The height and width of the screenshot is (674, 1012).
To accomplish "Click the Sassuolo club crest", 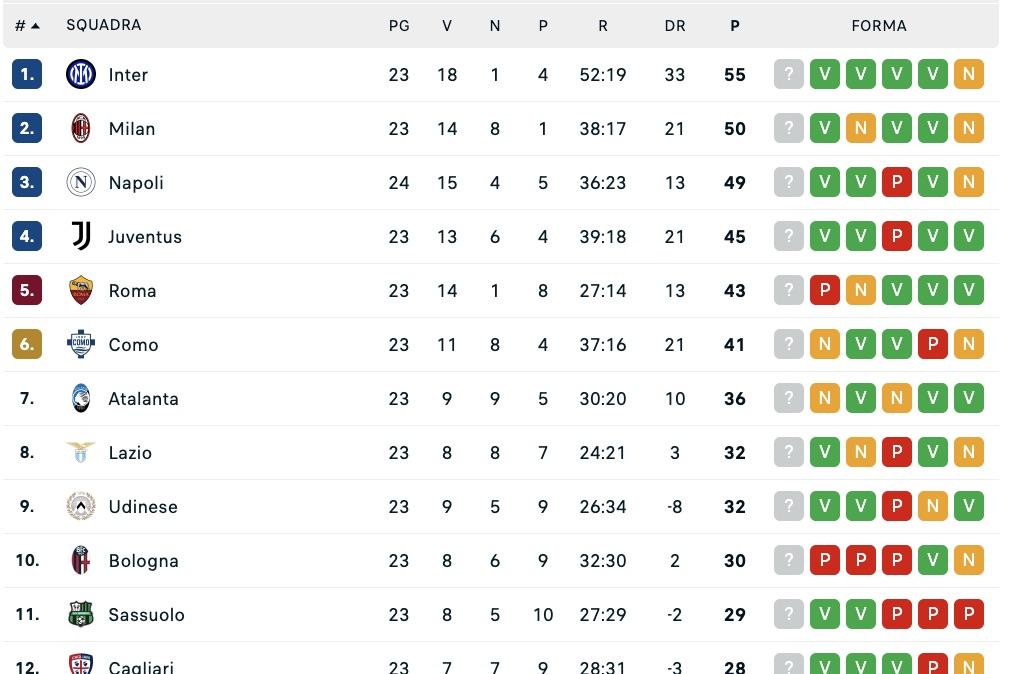I will [80, 614].
